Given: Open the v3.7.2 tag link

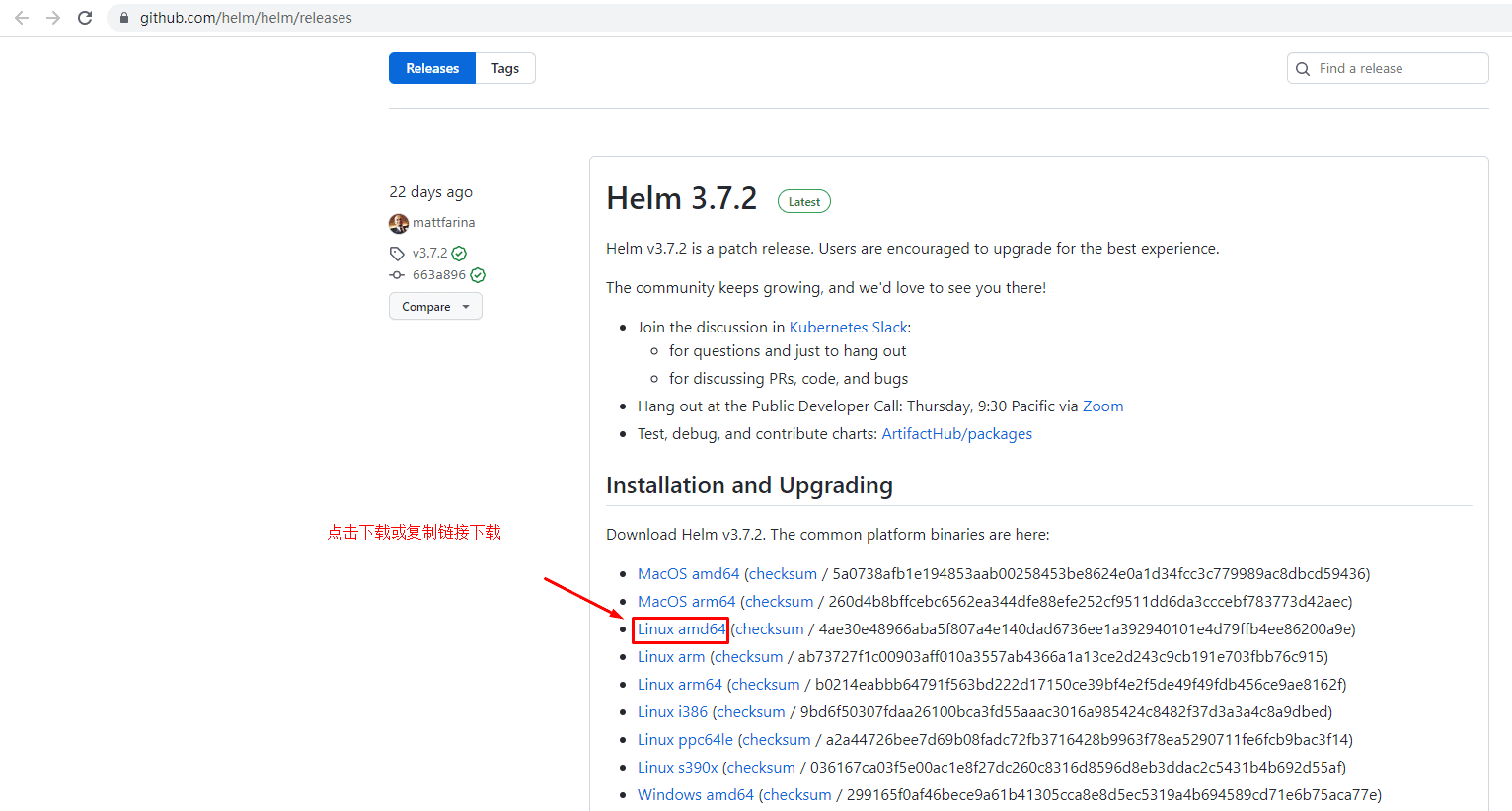Looking at the screenshot, I should pos(429,253).
